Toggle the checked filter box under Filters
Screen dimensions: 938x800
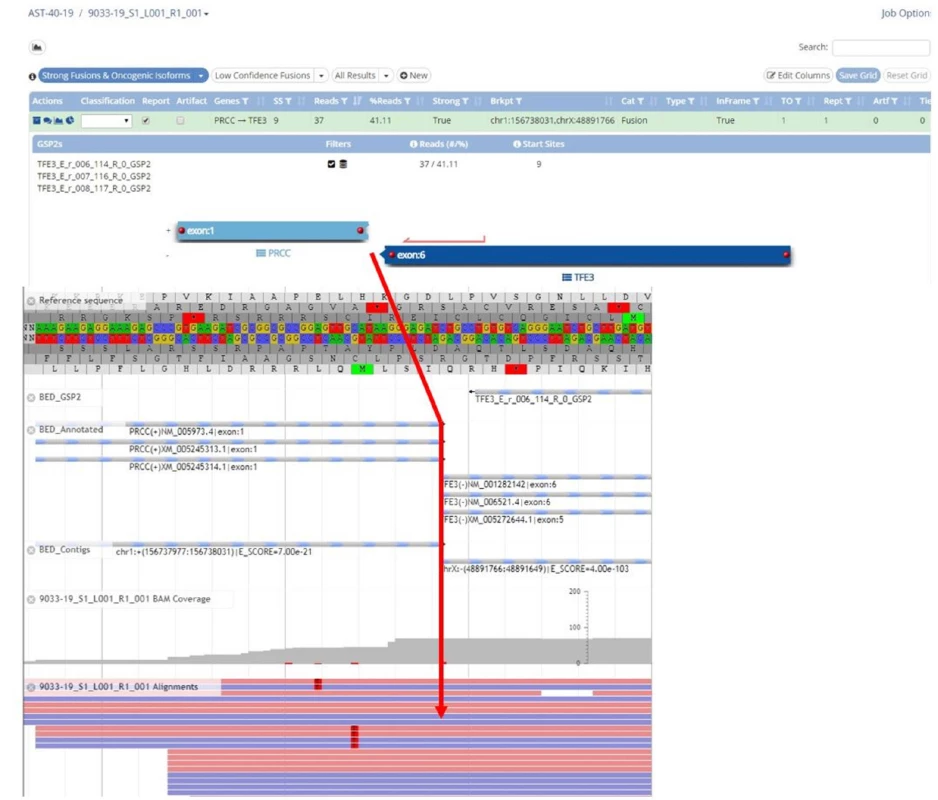[331, 164]
